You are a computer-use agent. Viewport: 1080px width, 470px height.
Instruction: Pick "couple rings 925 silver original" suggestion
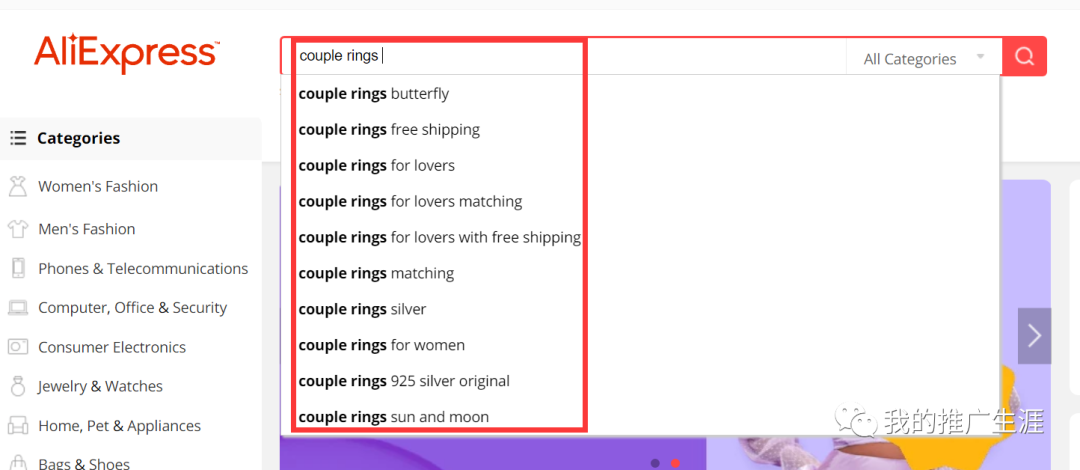pyautogui.click(x=404, y=381)
